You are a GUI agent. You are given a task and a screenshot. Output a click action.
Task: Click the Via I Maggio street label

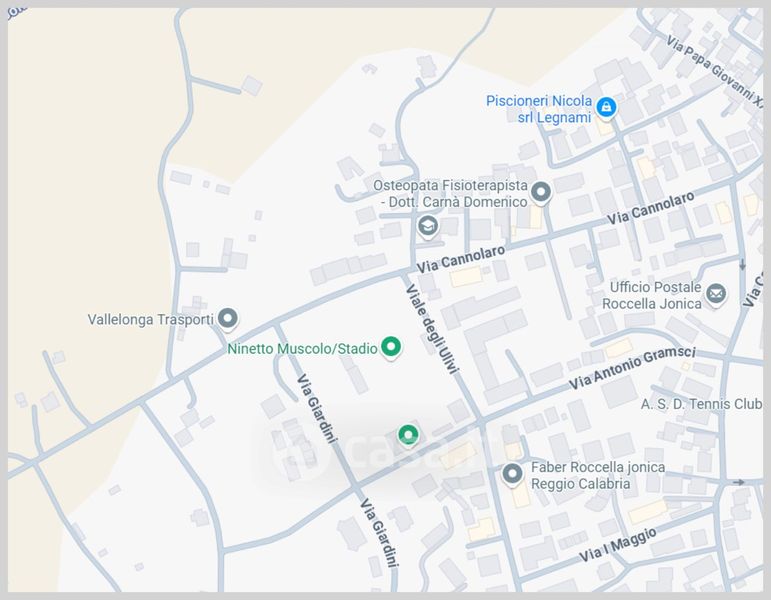(x=618, y=543)
